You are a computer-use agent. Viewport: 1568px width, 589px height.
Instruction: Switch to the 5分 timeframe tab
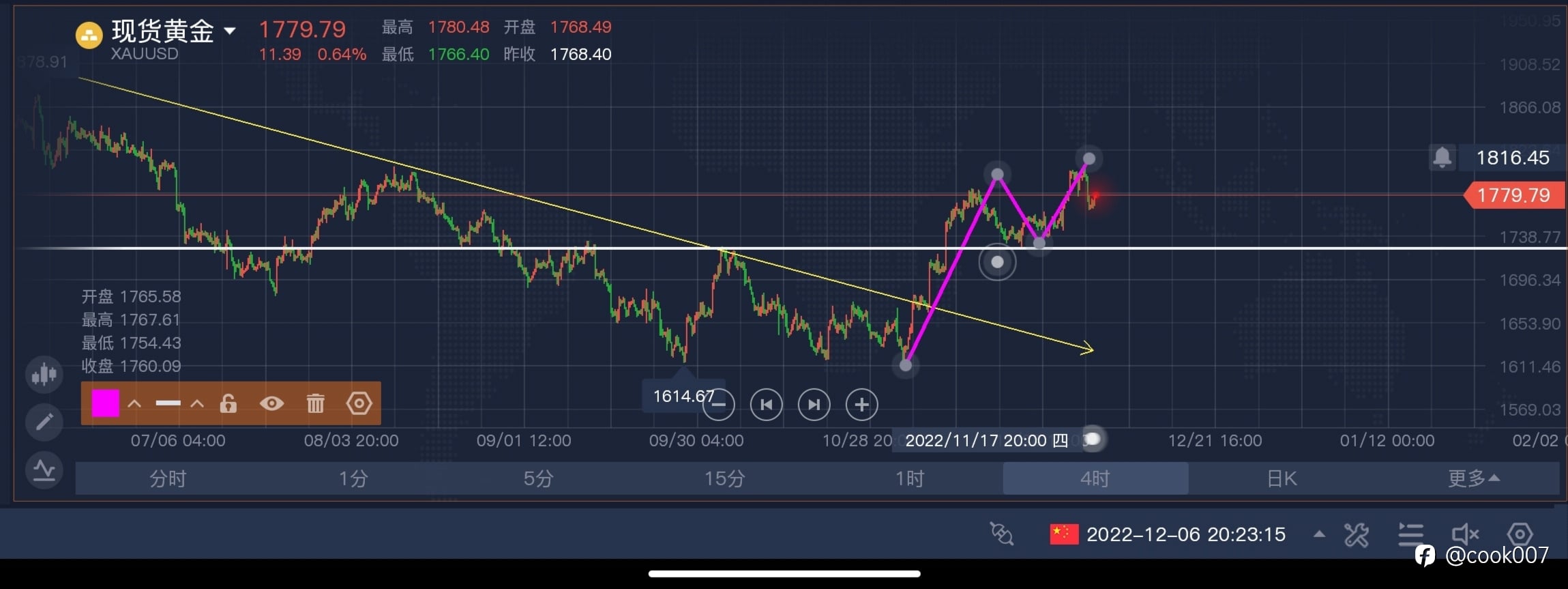tap(539, 478)
